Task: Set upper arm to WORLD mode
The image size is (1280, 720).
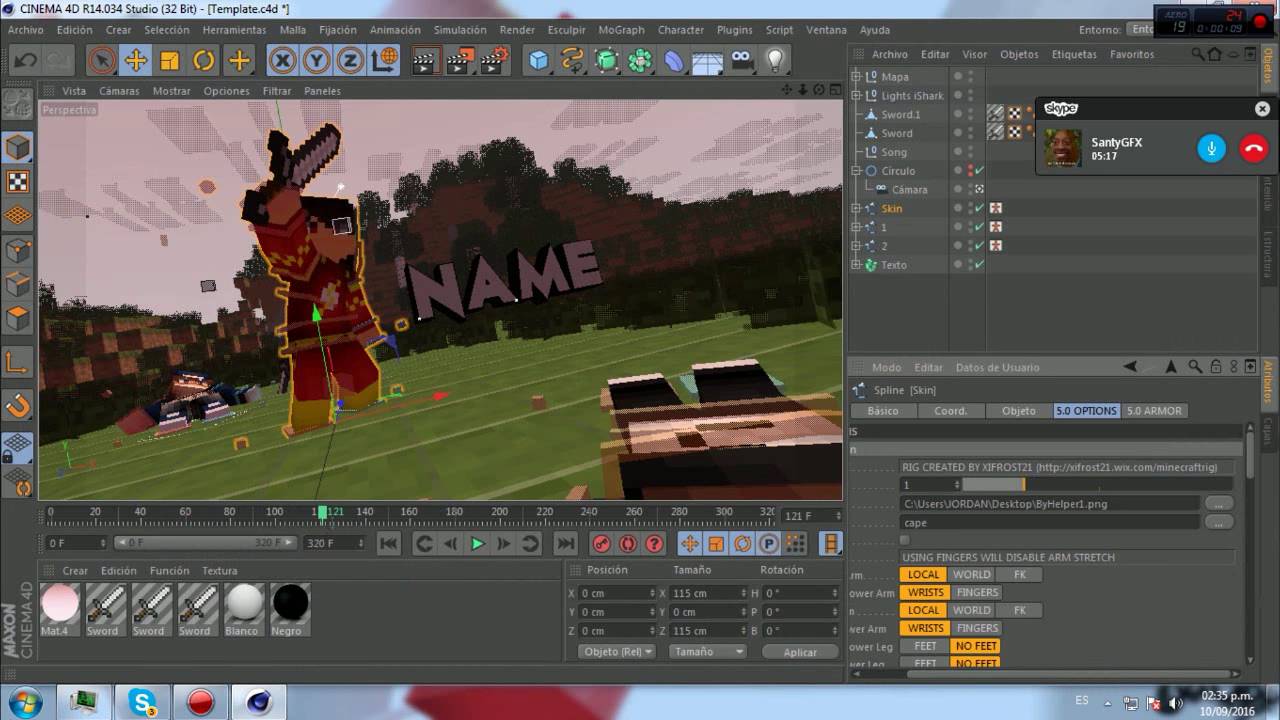Action: click(x=971, y=575)
